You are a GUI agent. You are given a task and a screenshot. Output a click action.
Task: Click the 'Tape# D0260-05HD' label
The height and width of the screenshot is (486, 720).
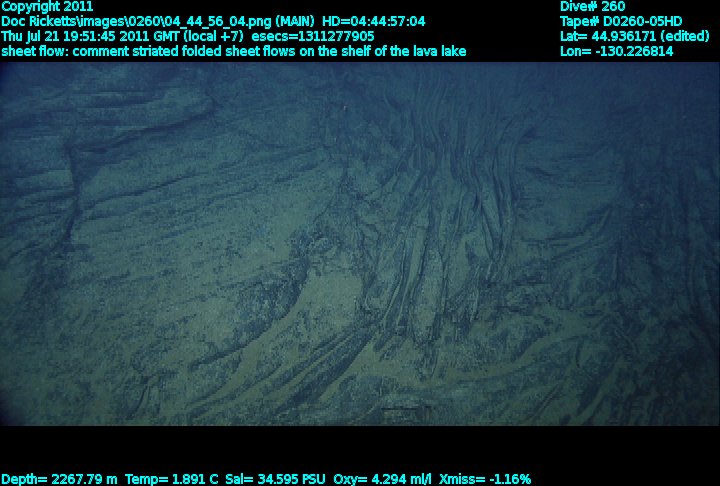(x=621, y=22)
